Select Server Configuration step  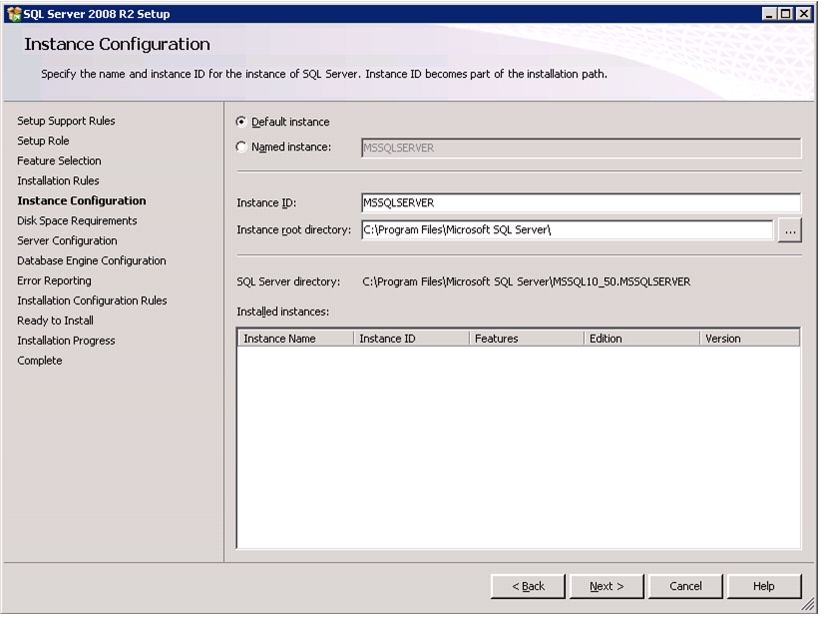(67, 241)
